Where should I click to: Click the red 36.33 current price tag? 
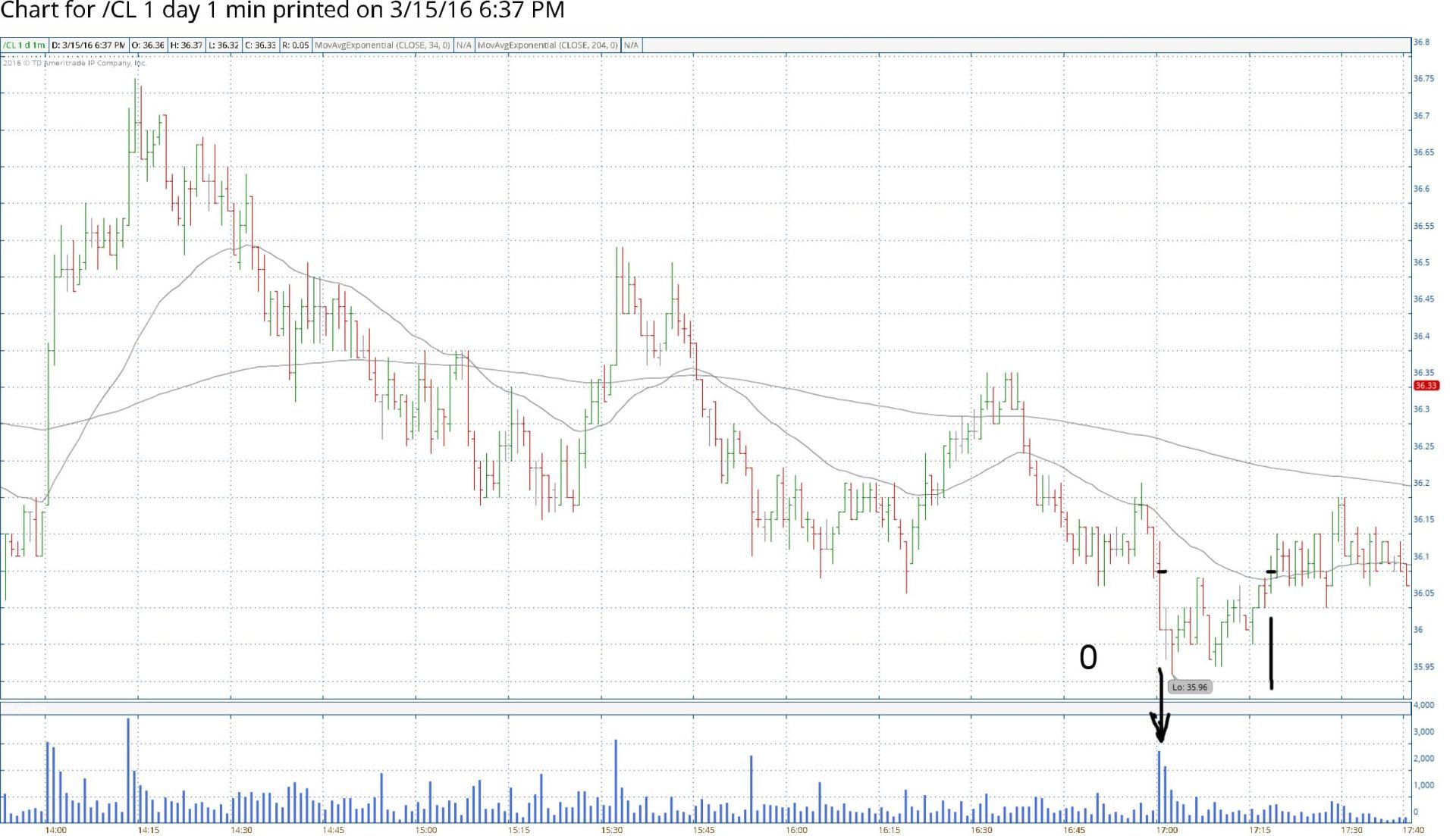[x=1426, y=386]
